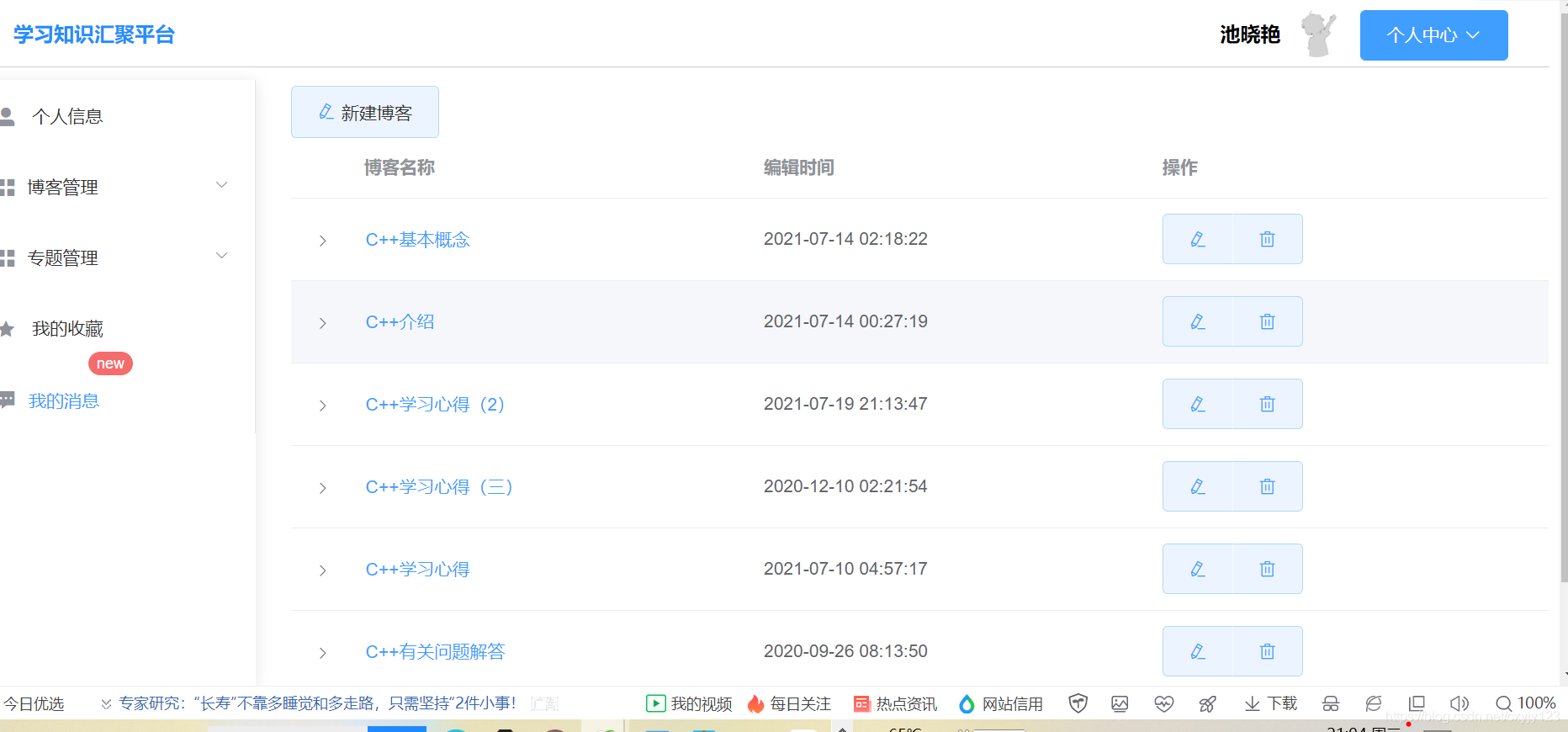Delete the C++有关问题解答 blog
This screenshot has height=732, width=1568.
1268,651
